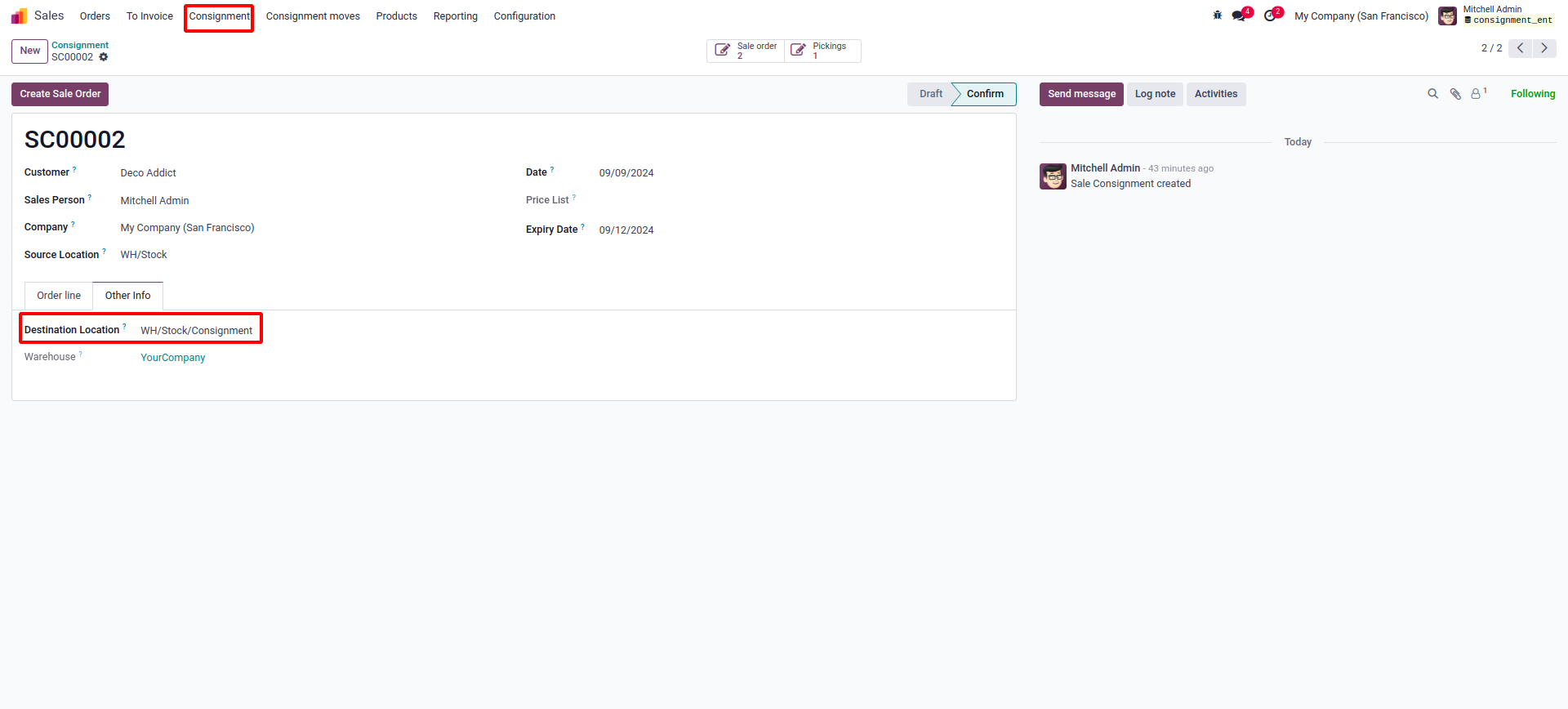Show followers person icon
The height and width of the screenshot is (709, 1568).
coord(1478,94)
